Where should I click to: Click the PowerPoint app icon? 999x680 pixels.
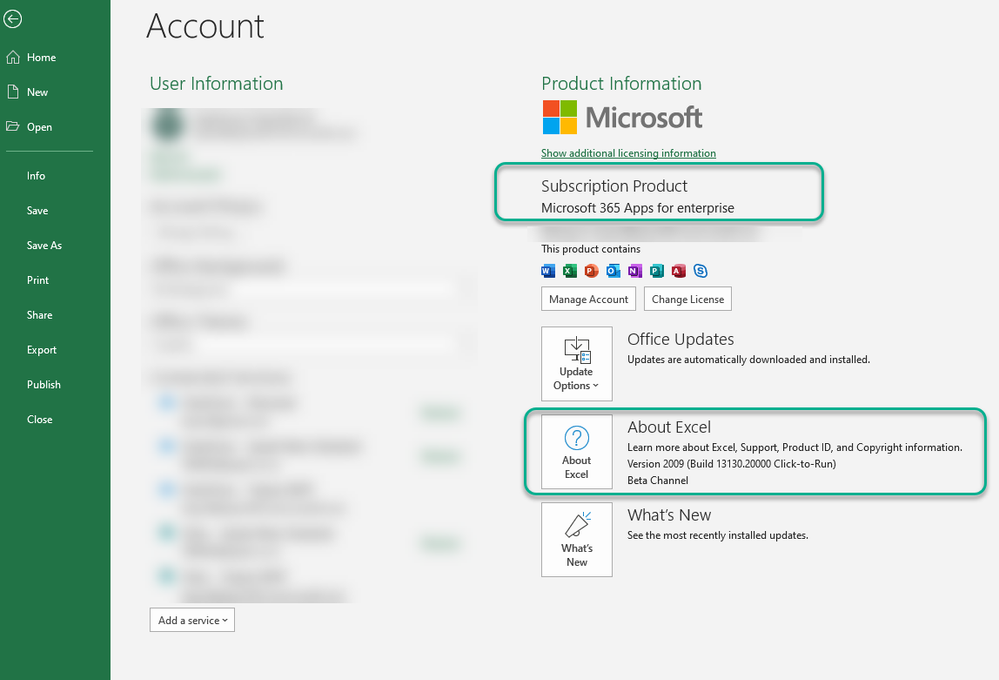(591, 271)
